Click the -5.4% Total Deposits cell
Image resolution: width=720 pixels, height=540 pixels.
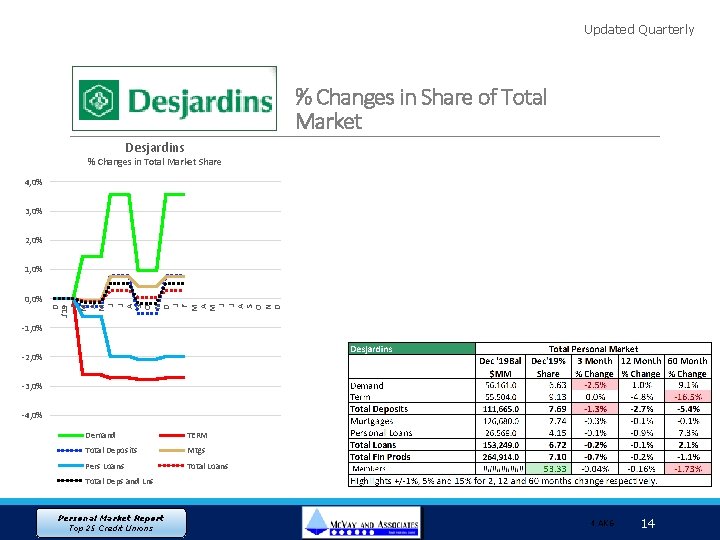click(x=687, y=409)
